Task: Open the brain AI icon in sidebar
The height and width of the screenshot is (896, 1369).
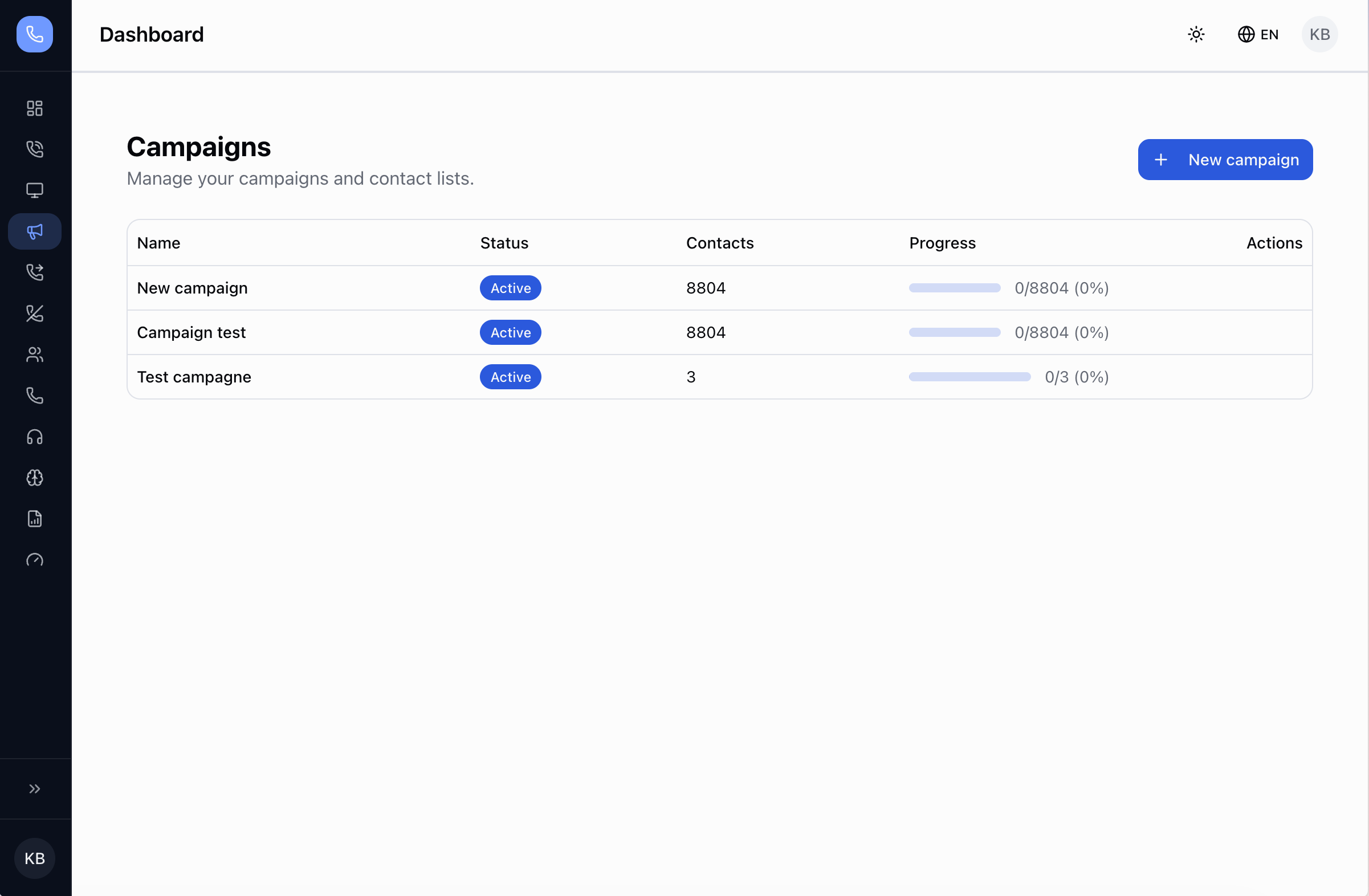Action: click(x=35, y=478)
